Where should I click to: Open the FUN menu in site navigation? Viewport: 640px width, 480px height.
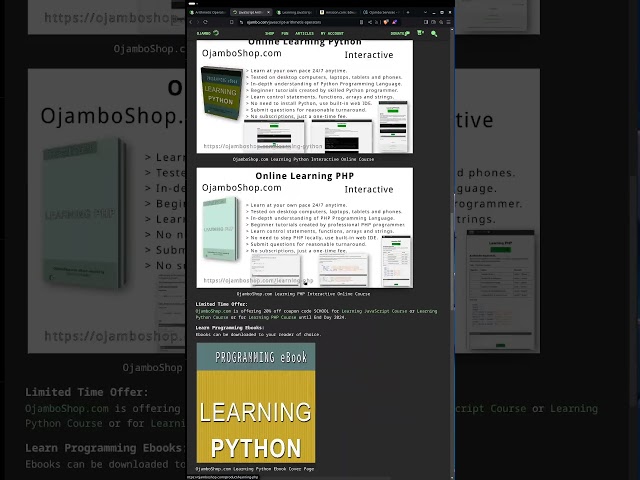click(285, 33)
